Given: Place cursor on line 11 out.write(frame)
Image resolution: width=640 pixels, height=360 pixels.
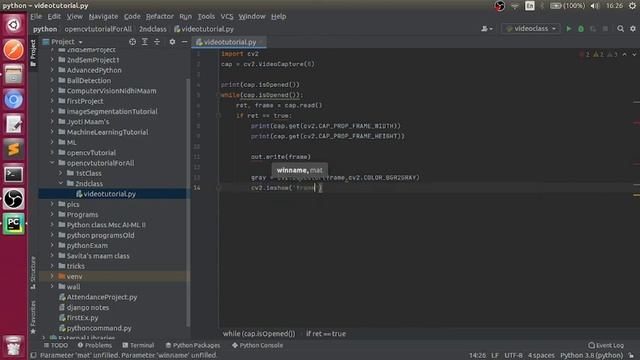Looking at the screenshot, I should (281, 157).
